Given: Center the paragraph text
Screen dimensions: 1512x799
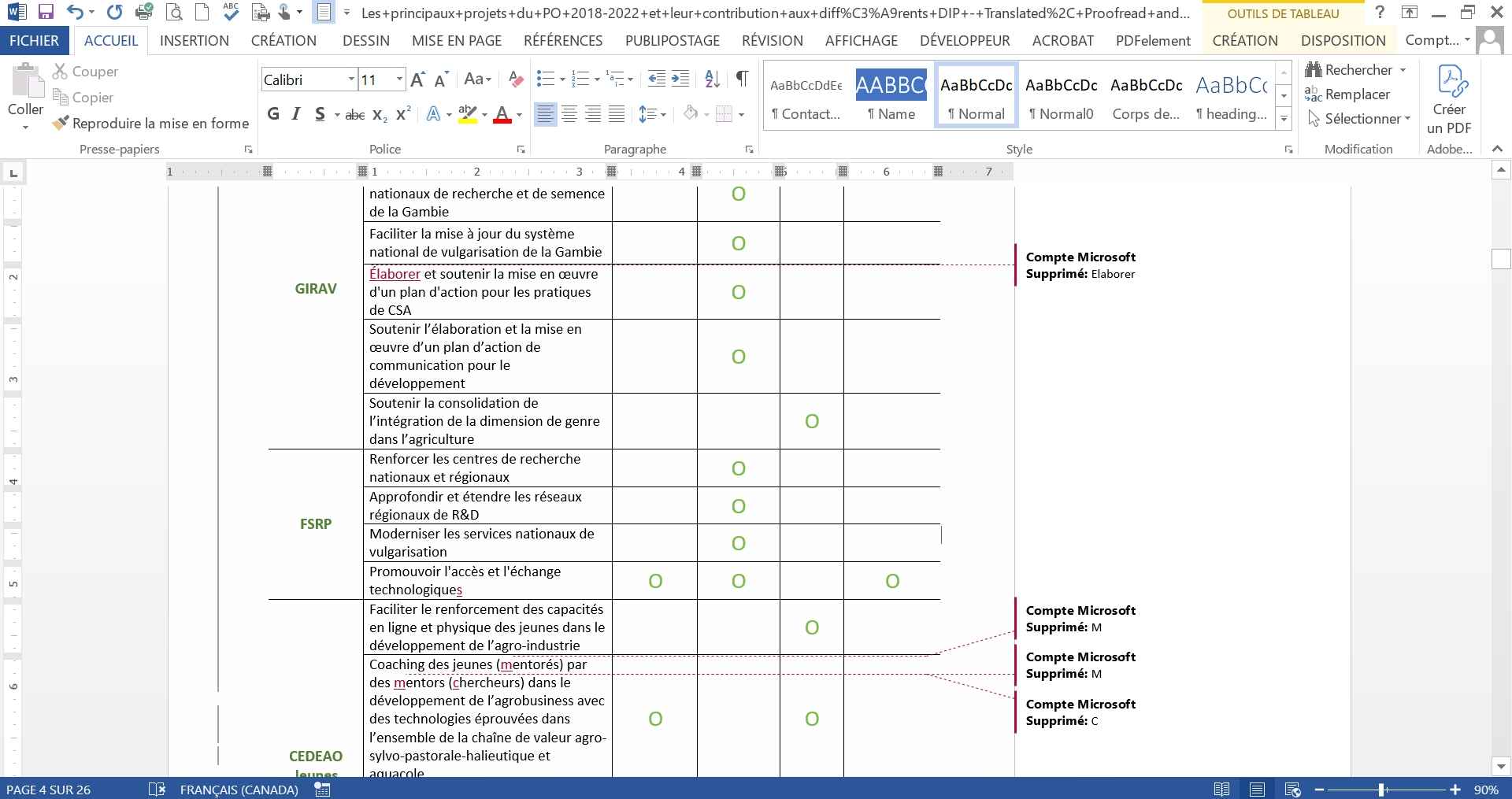Looking at the screenshot, I should tap(569, 114).
